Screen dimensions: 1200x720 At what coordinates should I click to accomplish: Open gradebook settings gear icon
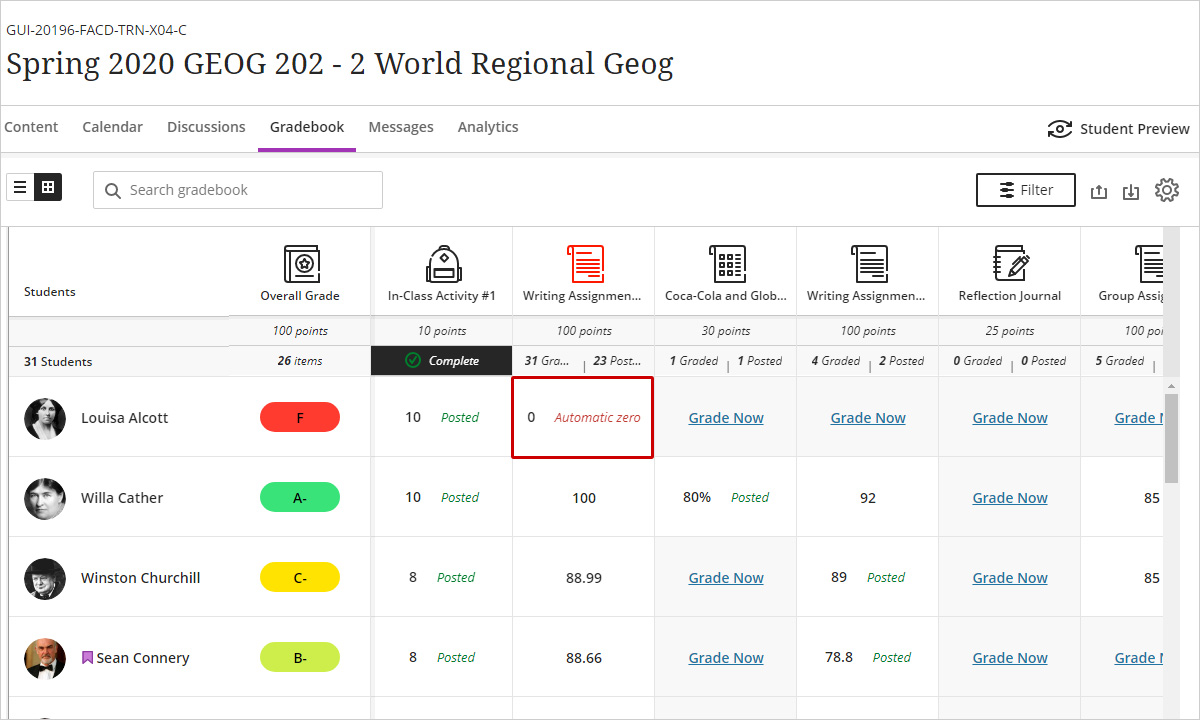1166,190
